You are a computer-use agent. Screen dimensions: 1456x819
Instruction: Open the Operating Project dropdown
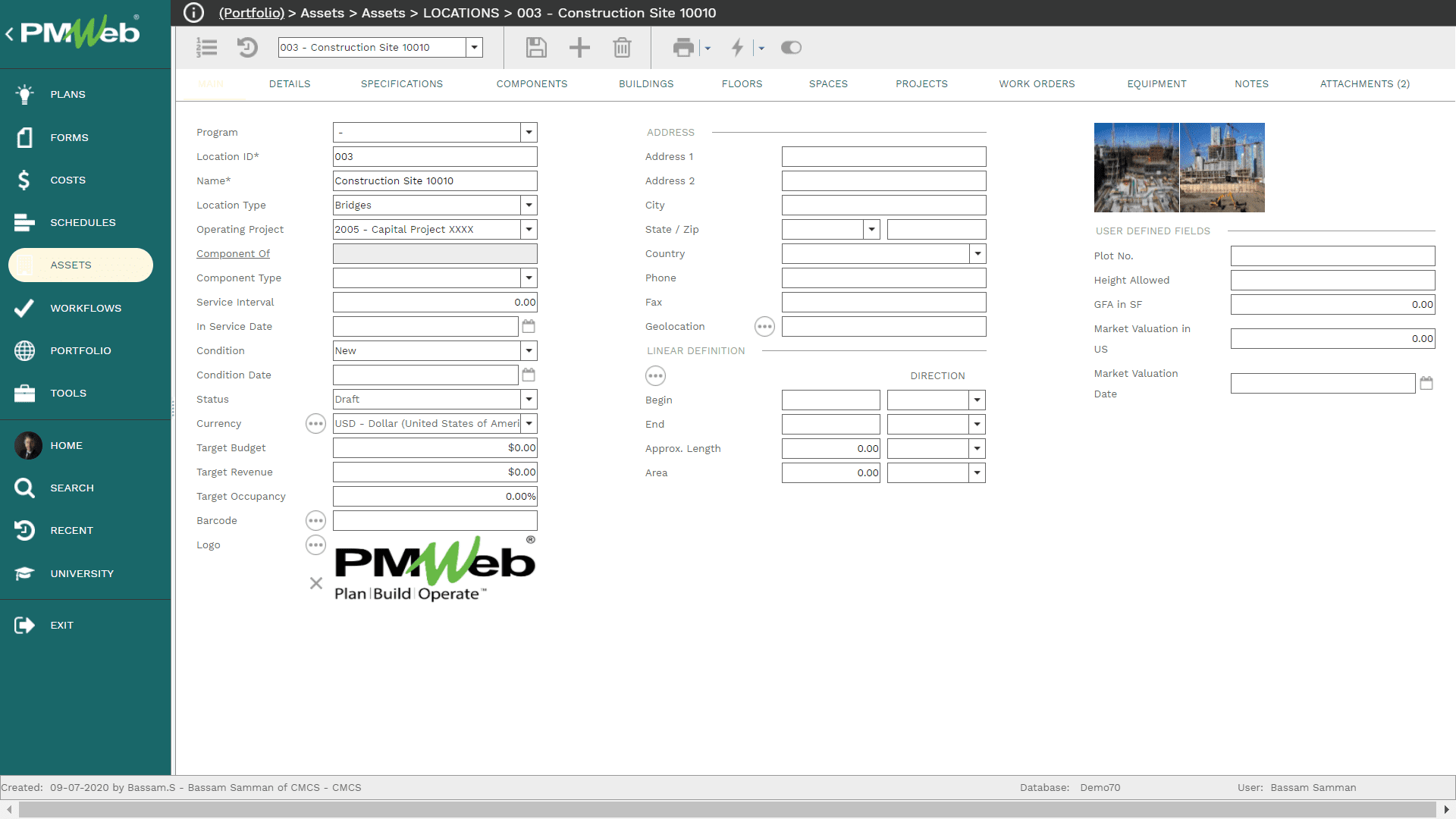pos(529,230)
